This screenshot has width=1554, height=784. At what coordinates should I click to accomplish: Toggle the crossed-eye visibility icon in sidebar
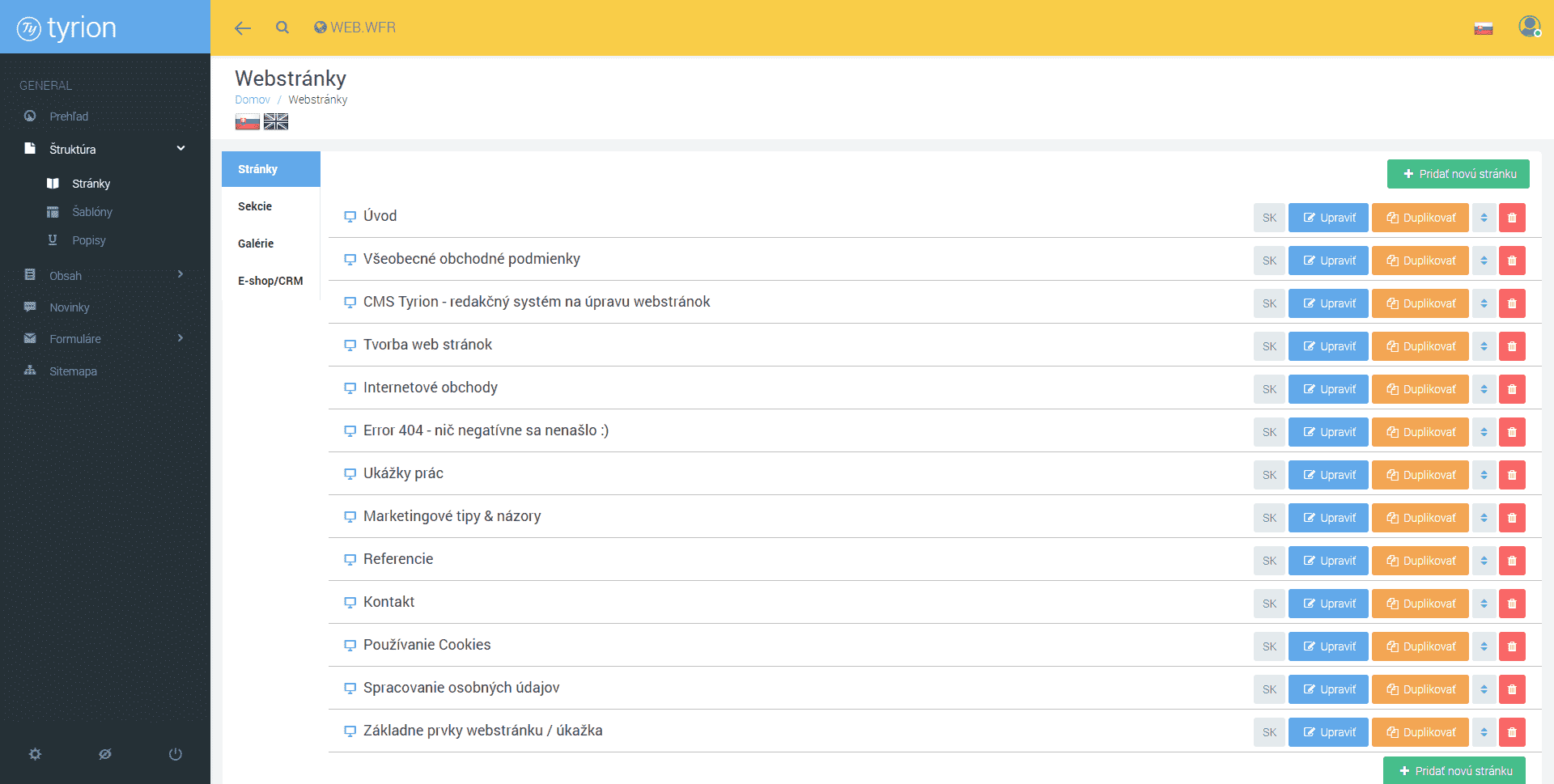(105, 754)
